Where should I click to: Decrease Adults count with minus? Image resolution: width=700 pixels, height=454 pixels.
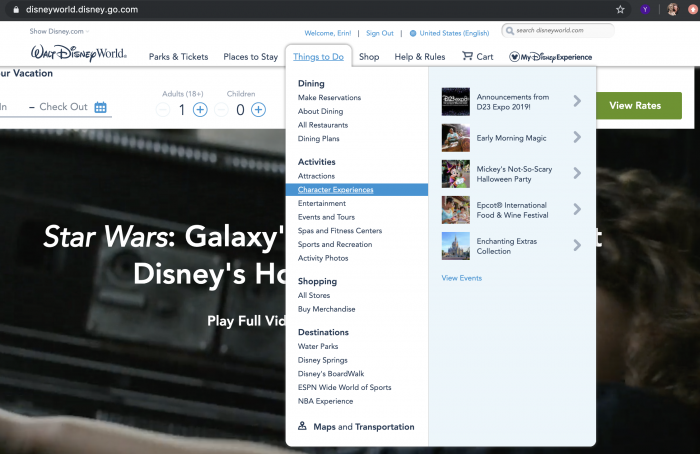pyautogui.click(x=163, y=109)
